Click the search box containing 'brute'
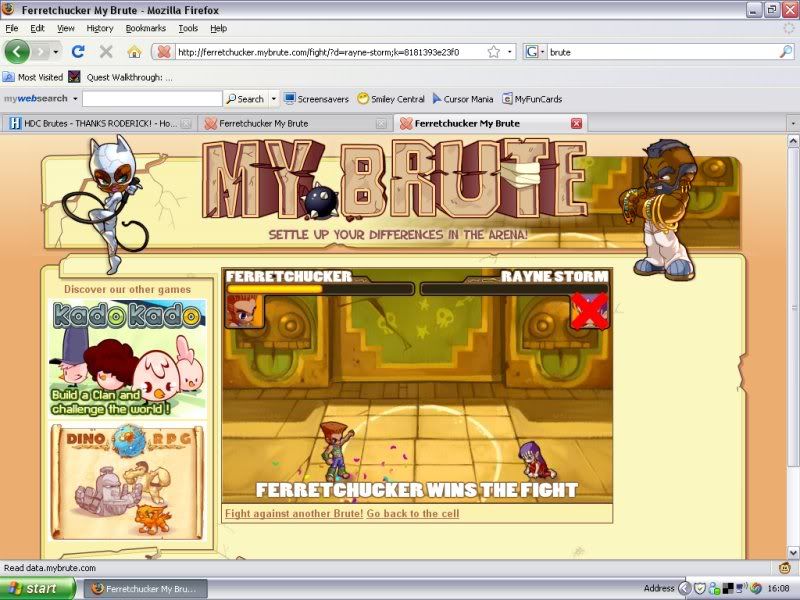This screenshot has height=600, width=800. pyautogui.click(x=663, y=52)
